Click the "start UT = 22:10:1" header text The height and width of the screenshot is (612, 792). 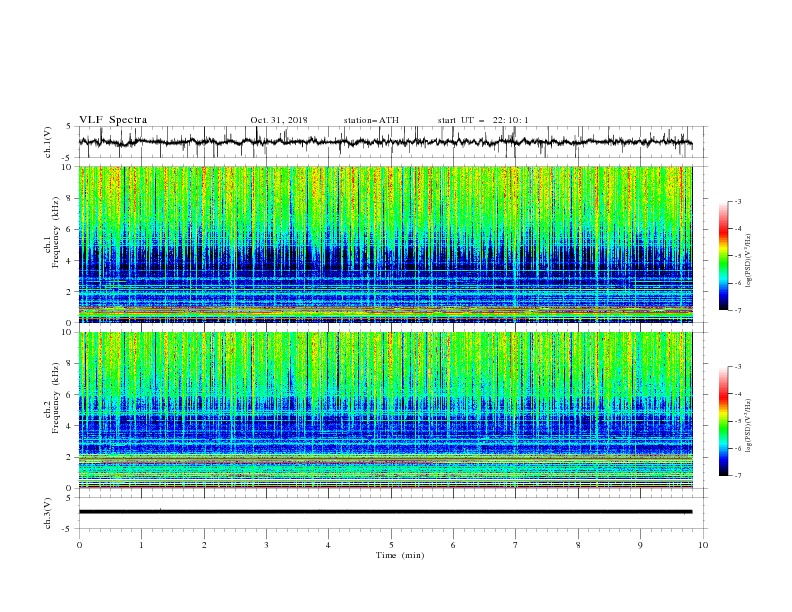[483, 120]
